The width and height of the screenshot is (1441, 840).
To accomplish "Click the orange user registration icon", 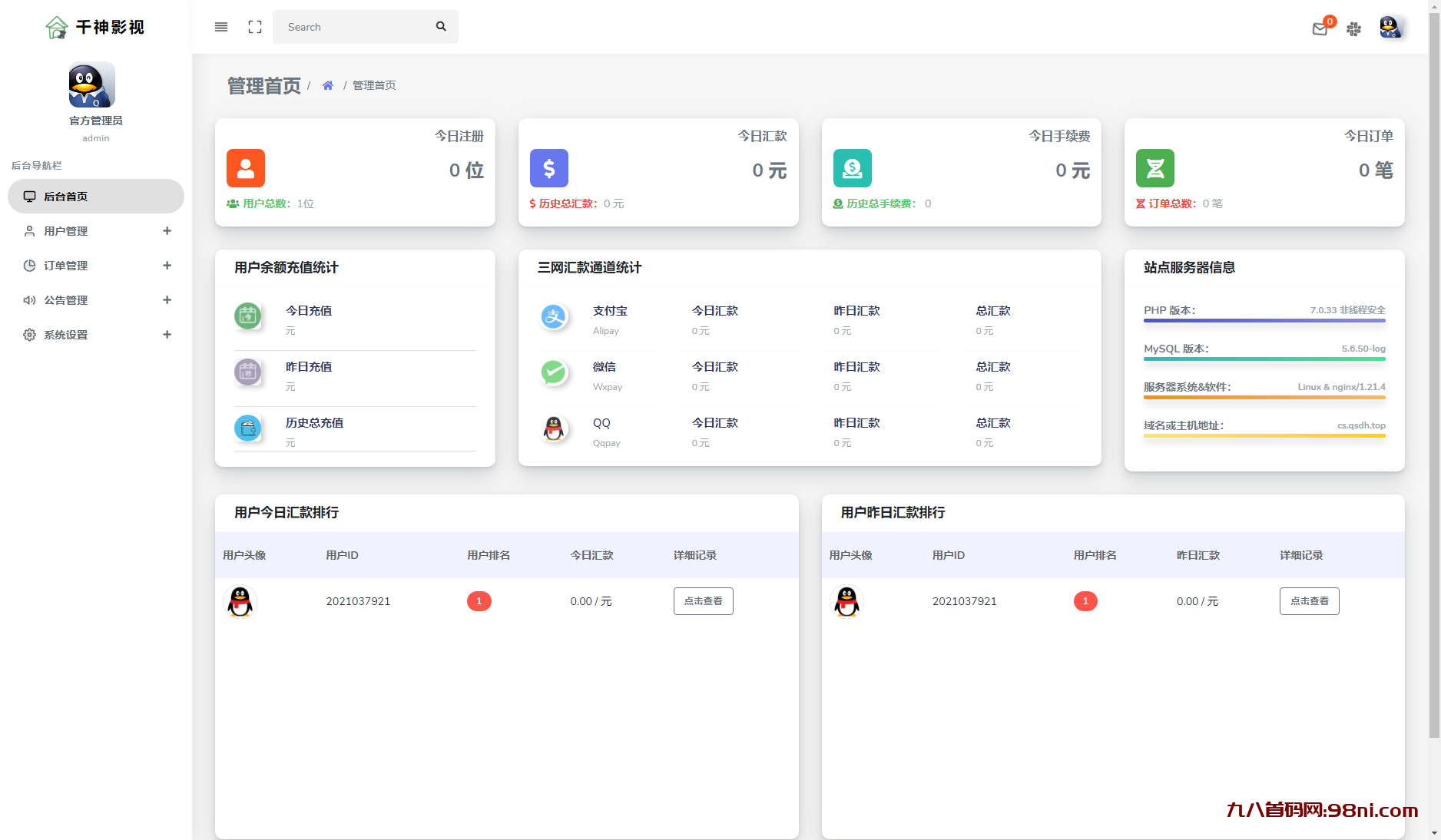I will pos(246,168).
